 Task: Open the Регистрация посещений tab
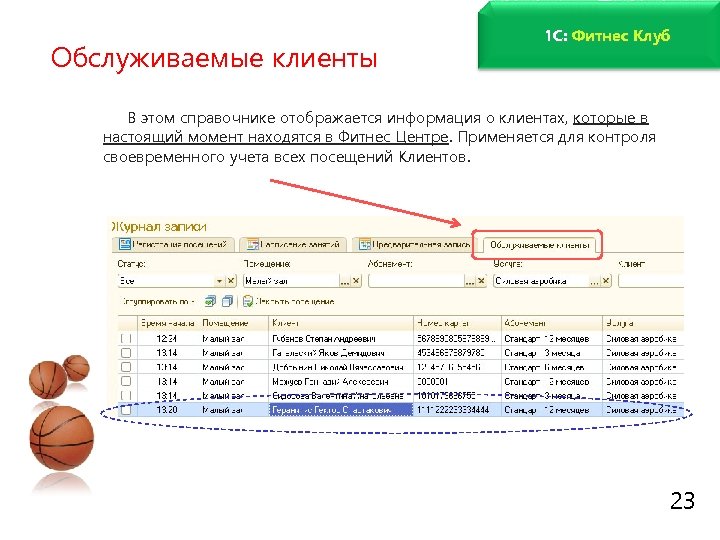pos(174,244)
